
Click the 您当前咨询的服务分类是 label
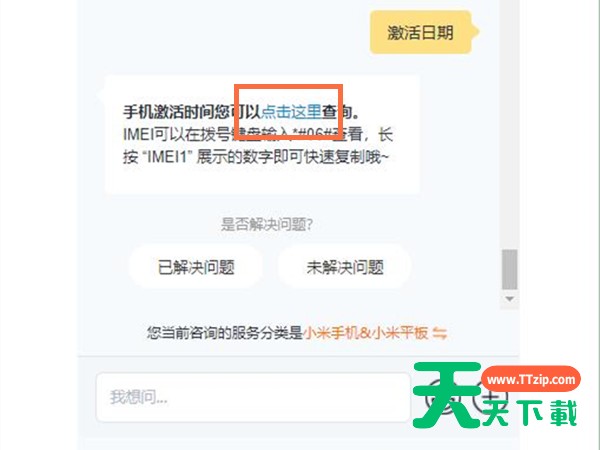(x=225, y=333)
